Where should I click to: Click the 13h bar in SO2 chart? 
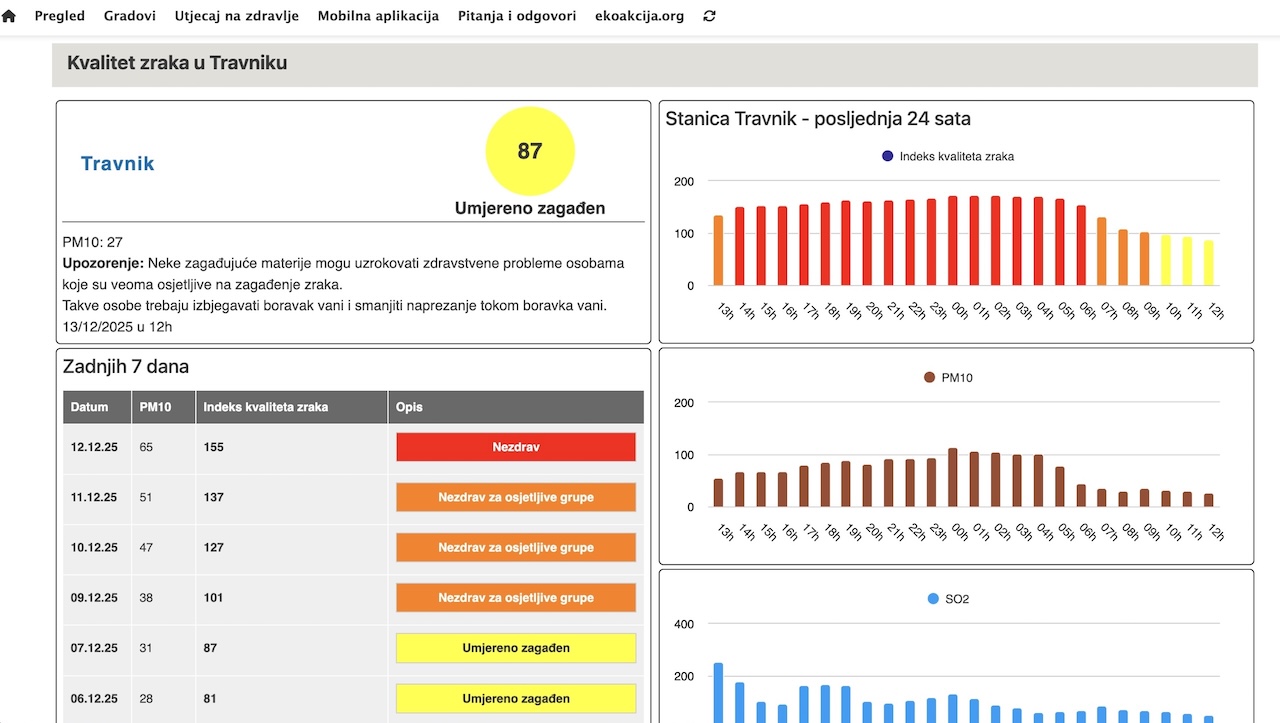[718, 693]
